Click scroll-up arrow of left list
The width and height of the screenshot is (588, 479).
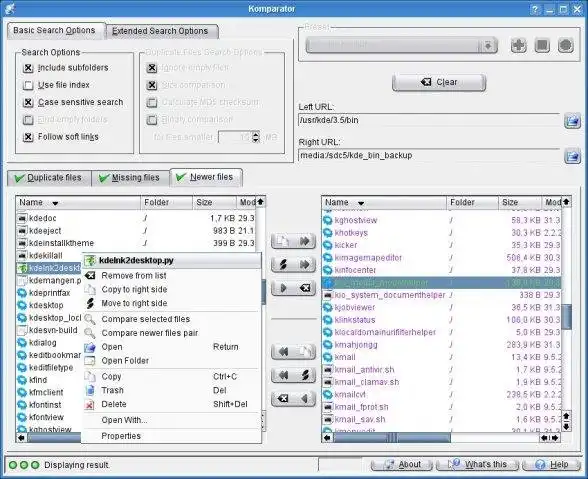[x=260, y=202]
